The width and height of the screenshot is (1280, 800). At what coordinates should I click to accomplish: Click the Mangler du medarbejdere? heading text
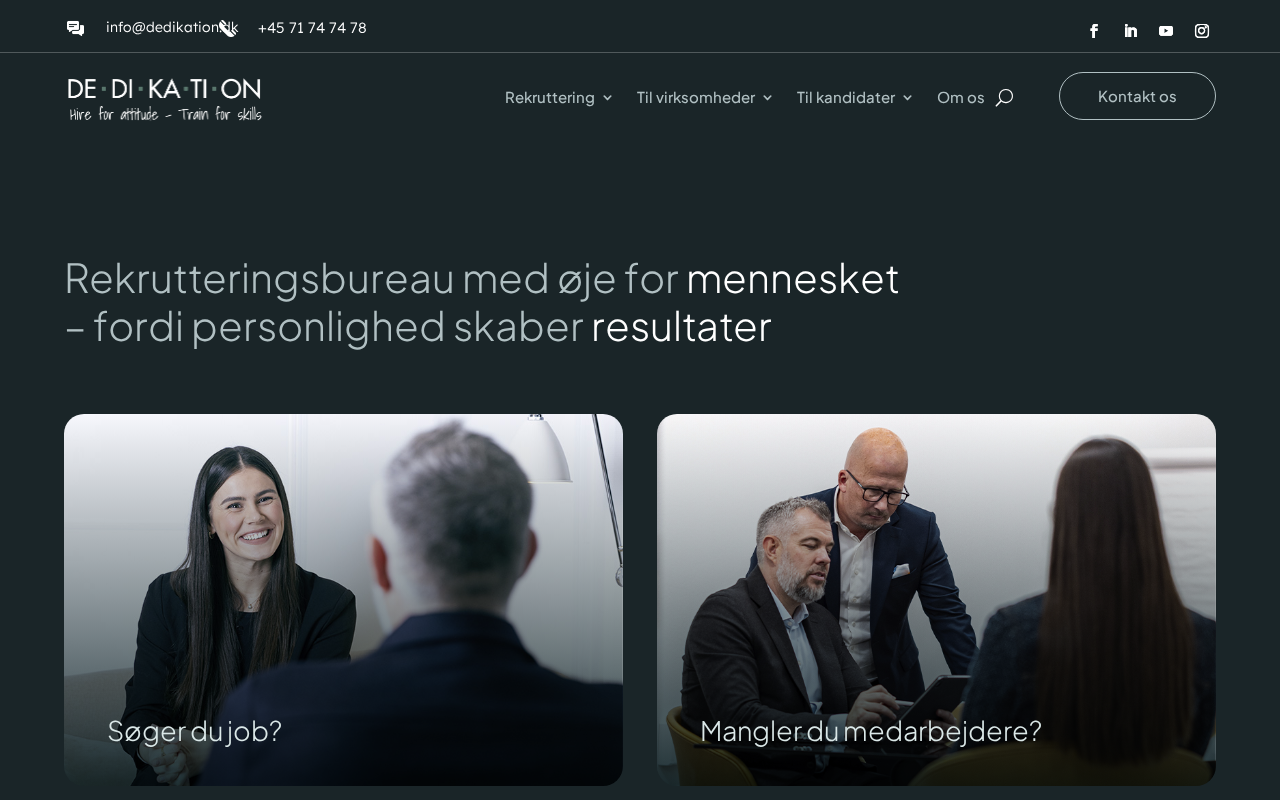871,731
